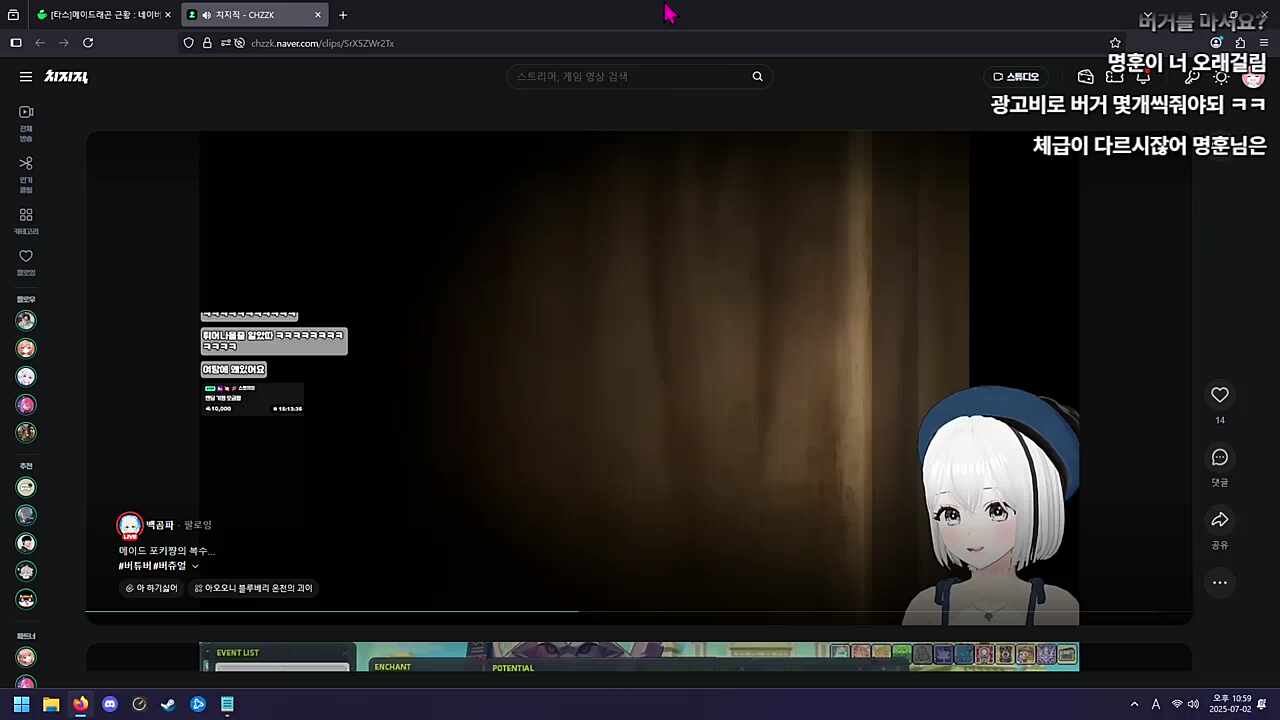Image resolution: width=1280 pixels, height=720 pixels.
Task: Open the taskbar clock and date
Action: point(1230,704)
